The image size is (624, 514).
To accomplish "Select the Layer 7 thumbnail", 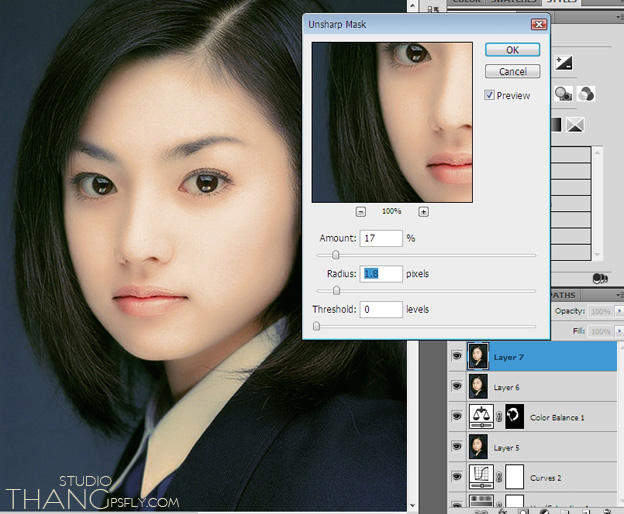I will pos(478,356).
